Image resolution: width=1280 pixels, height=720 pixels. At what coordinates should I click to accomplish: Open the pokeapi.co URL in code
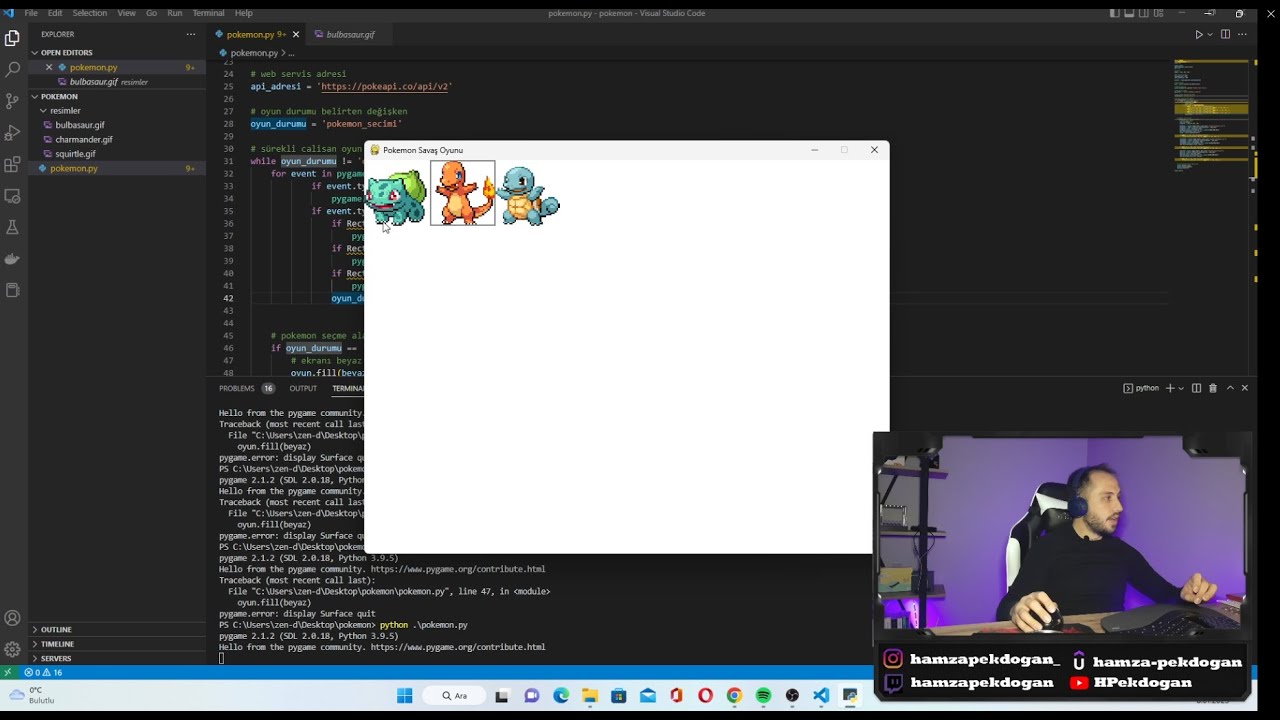[385, 87]
